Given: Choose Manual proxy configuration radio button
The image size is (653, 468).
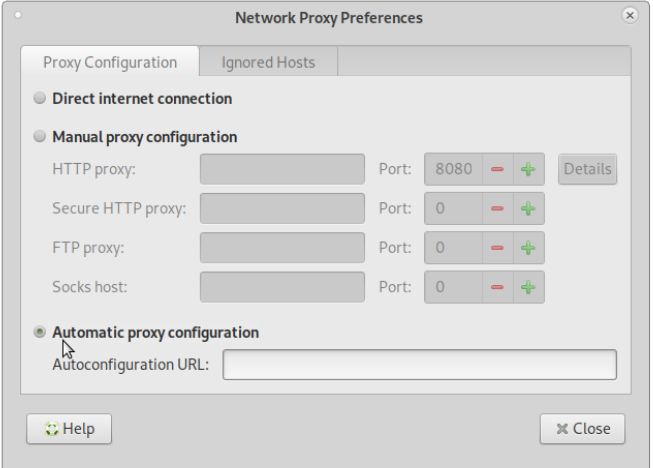Looking at the screenshot, I should click(40, 136).
